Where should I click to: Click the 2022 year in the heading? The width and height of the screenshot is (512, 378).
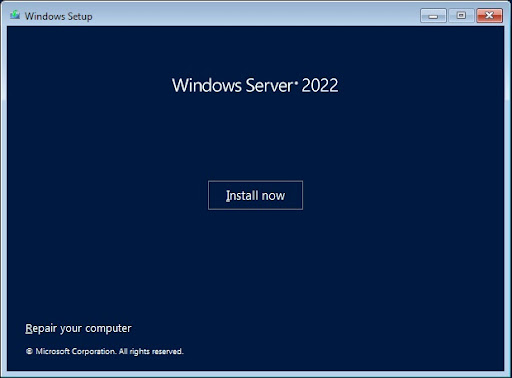tap(320, 85)
